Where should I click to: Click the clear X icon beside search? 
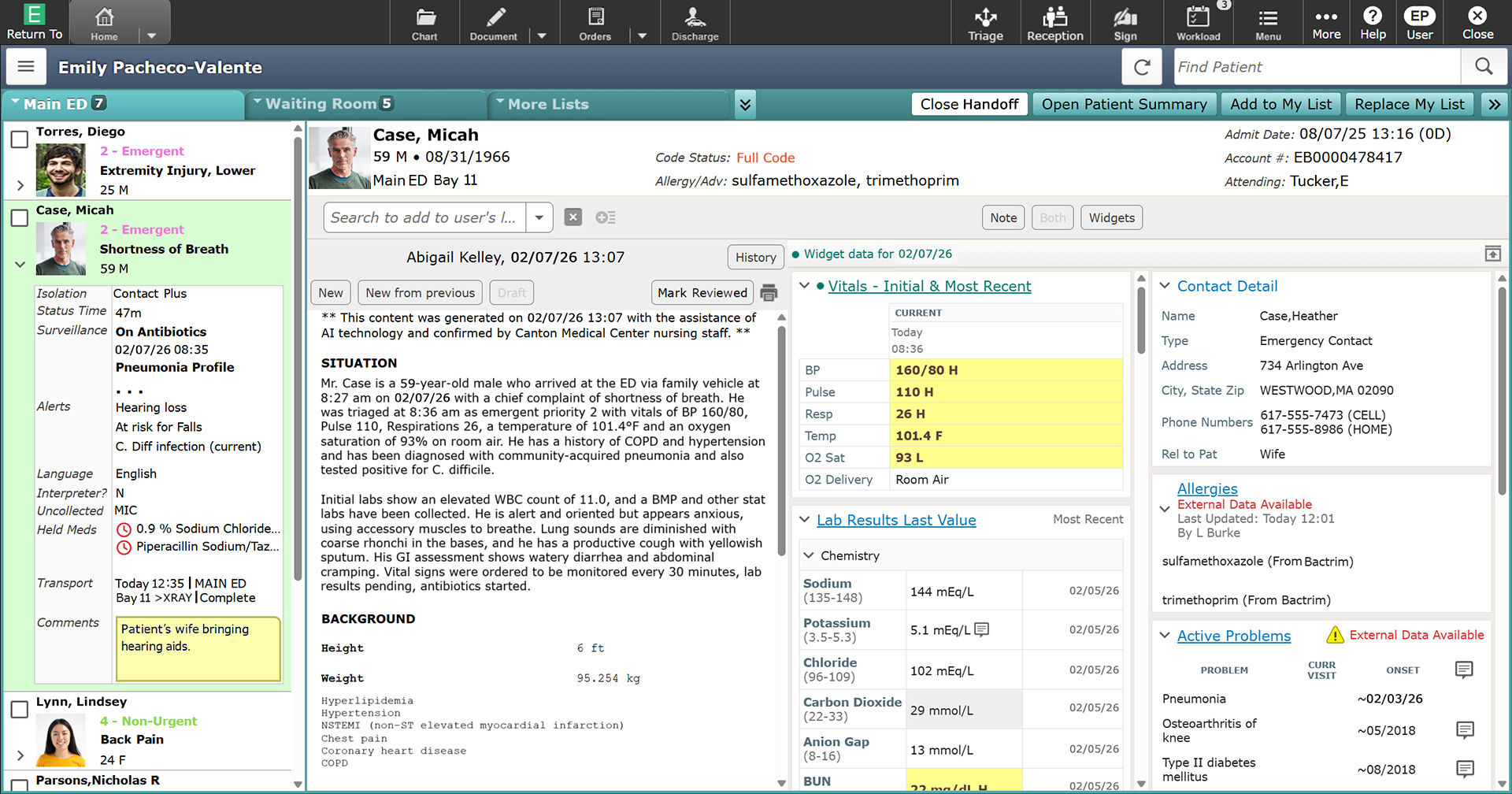point(573,217)
